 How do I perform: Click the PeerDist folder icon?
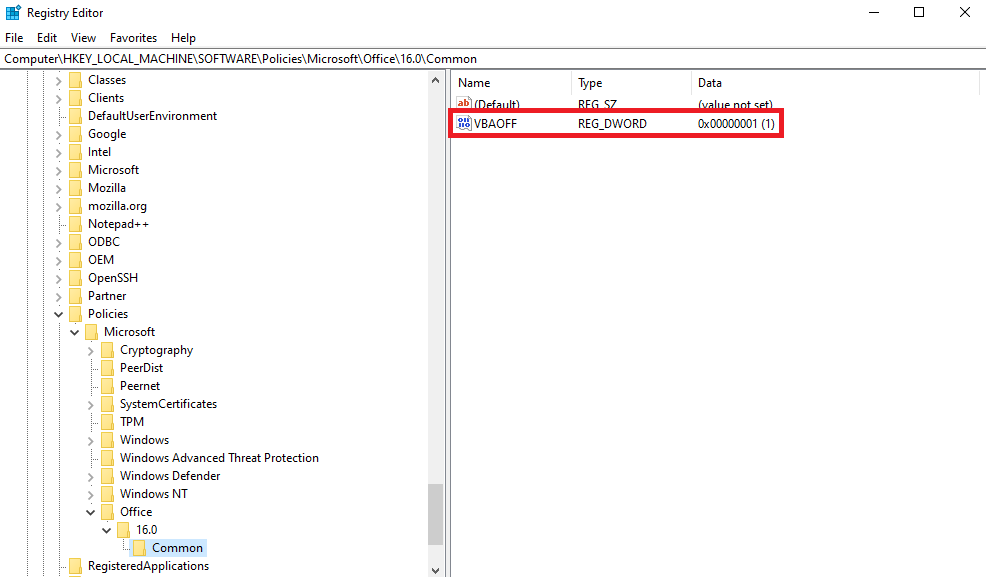[x=108, y=368]
